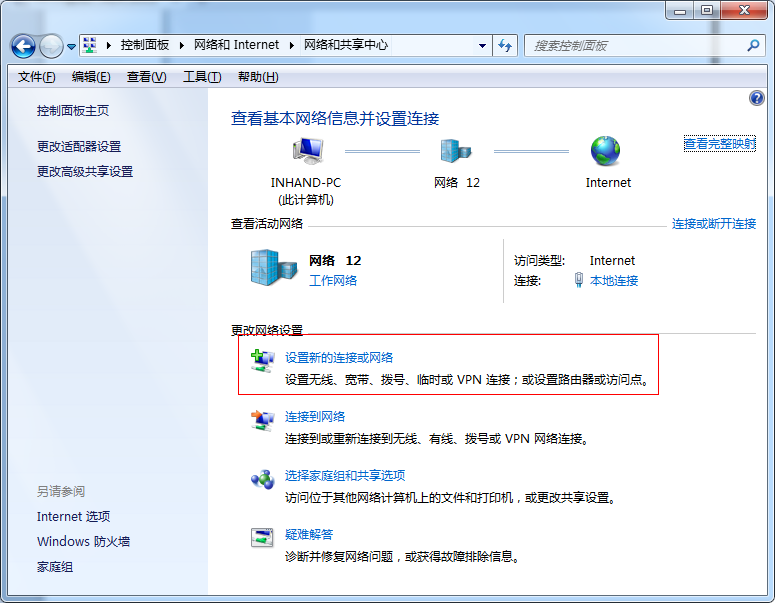Viewport: 775px width, 603px height.
Task: Expand the recent pages history dropdown
Action: 72,47
